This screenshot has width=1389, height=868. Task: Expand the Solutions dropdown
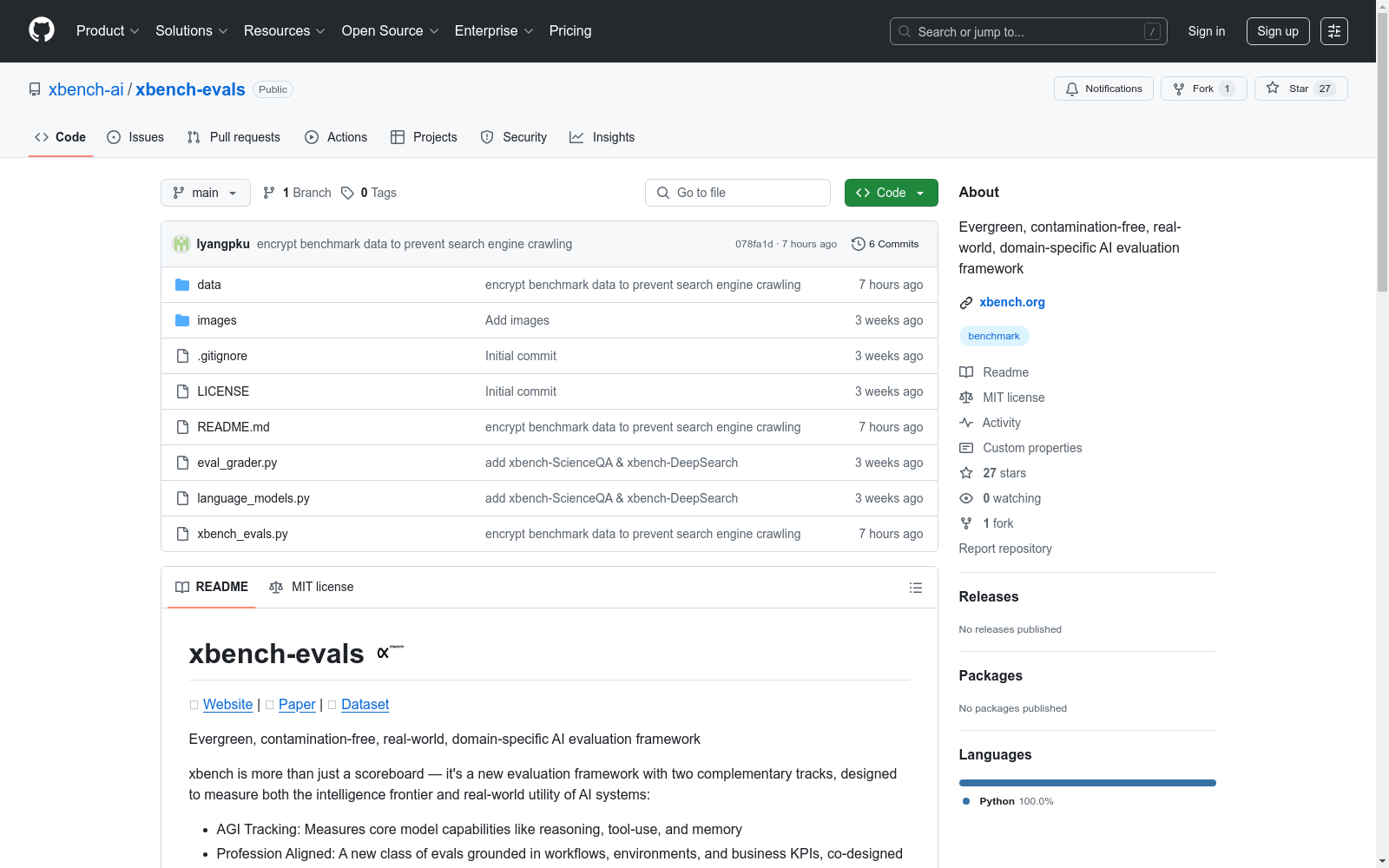[192, 31]
